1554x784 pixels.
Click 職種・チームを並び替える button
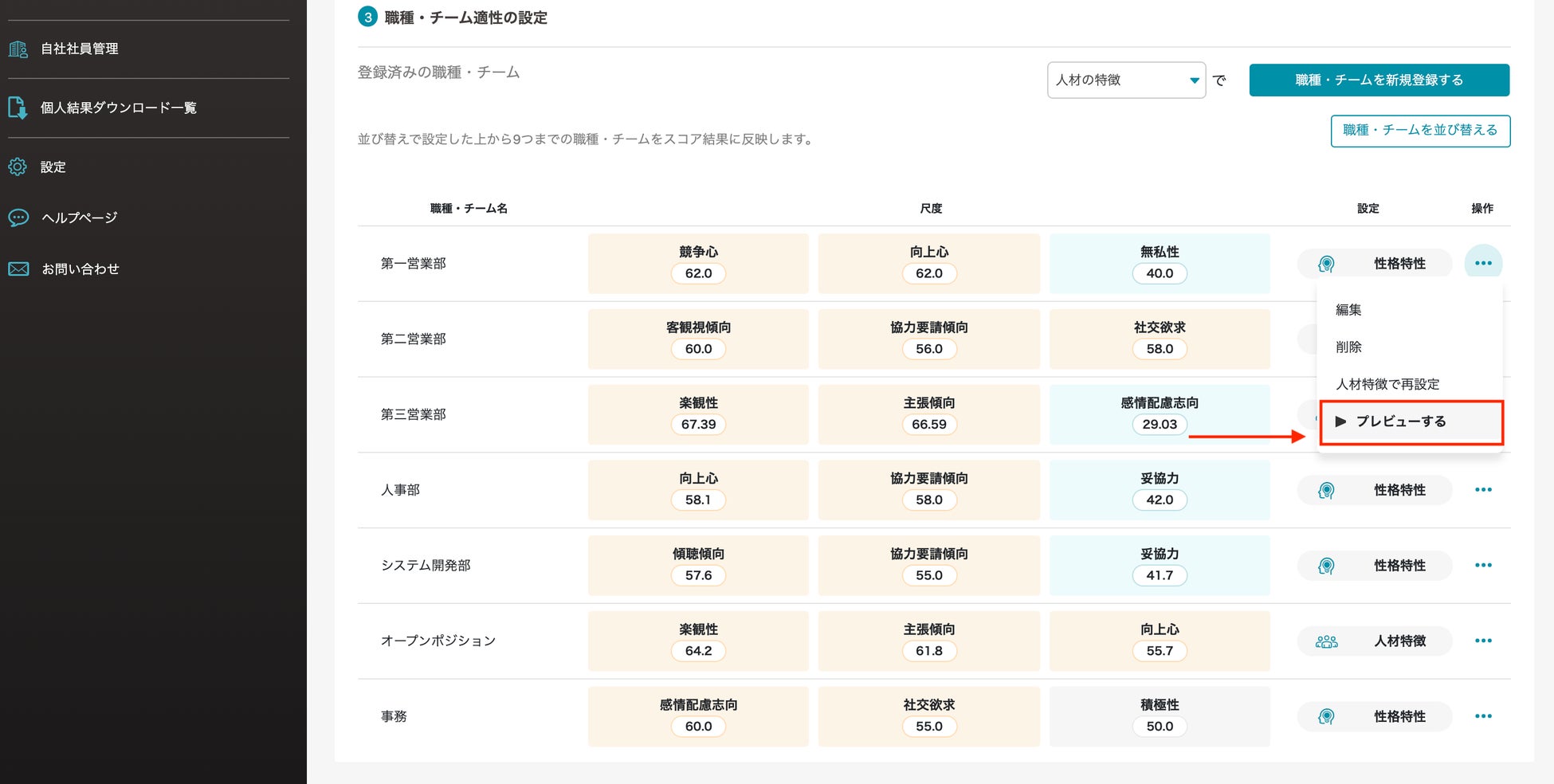[1419, 131]
